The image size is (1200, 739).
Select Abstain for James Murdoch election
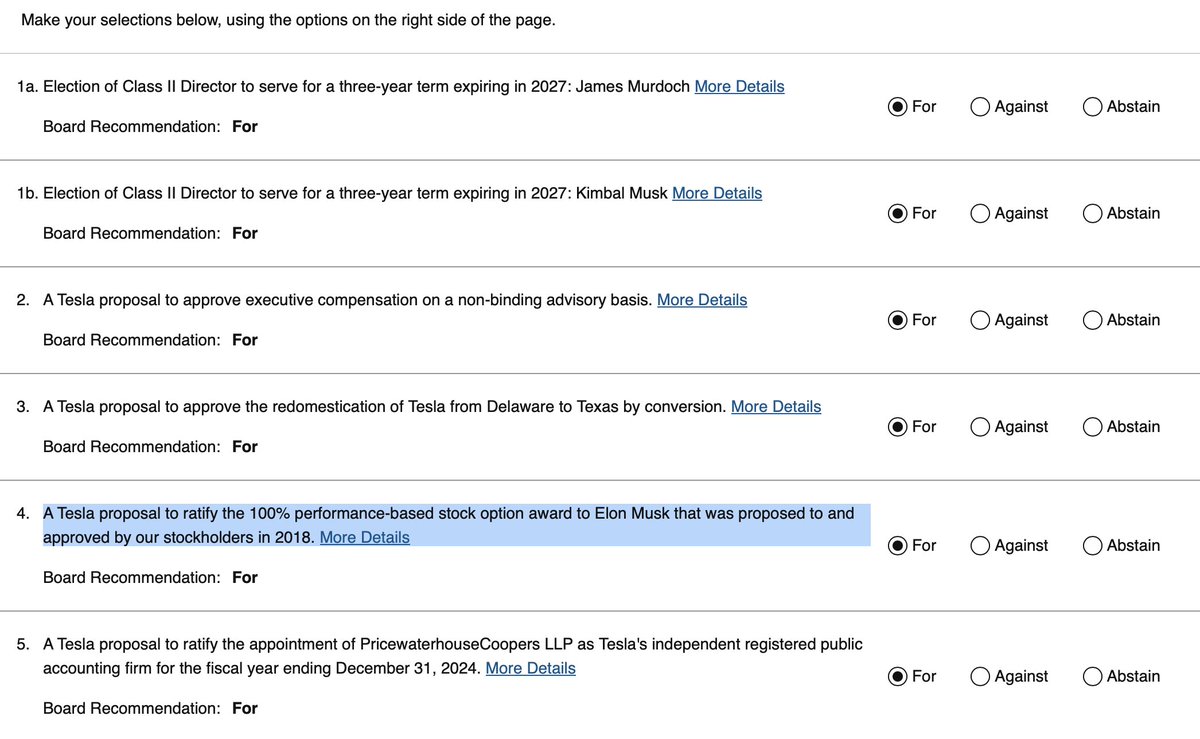pos(1092,106)
